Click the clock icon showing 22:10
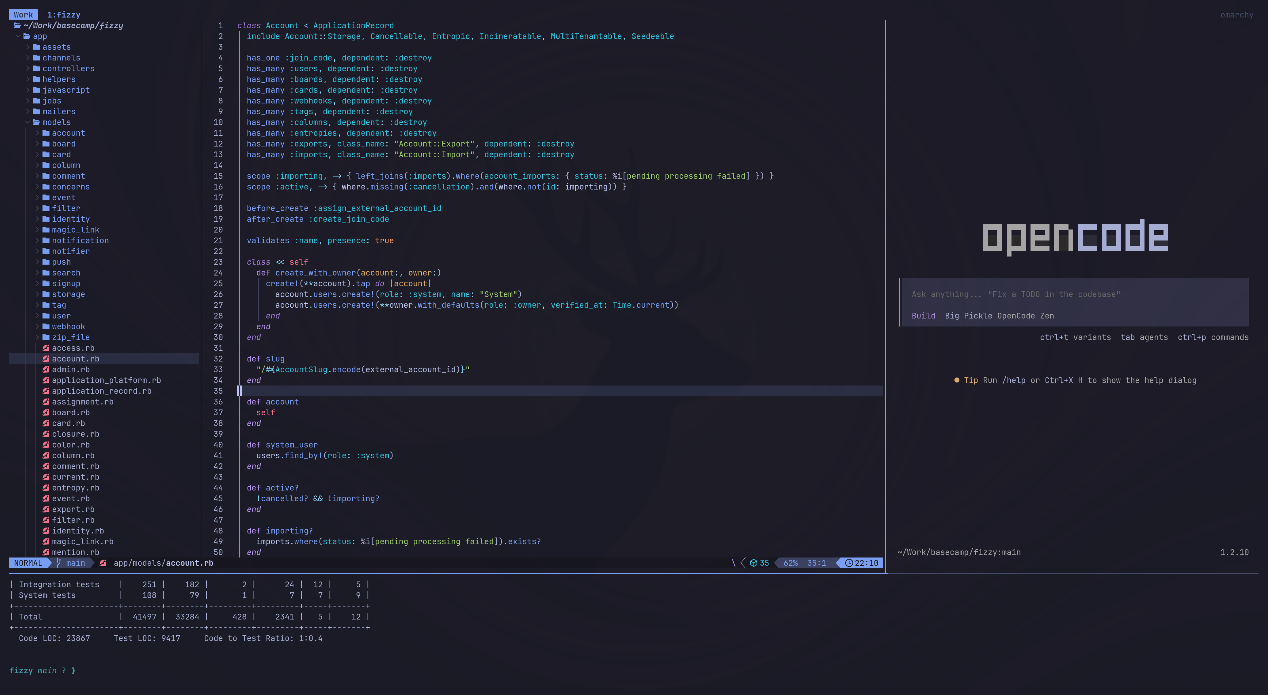This screenshot has height=695, width=1268. 849,563
